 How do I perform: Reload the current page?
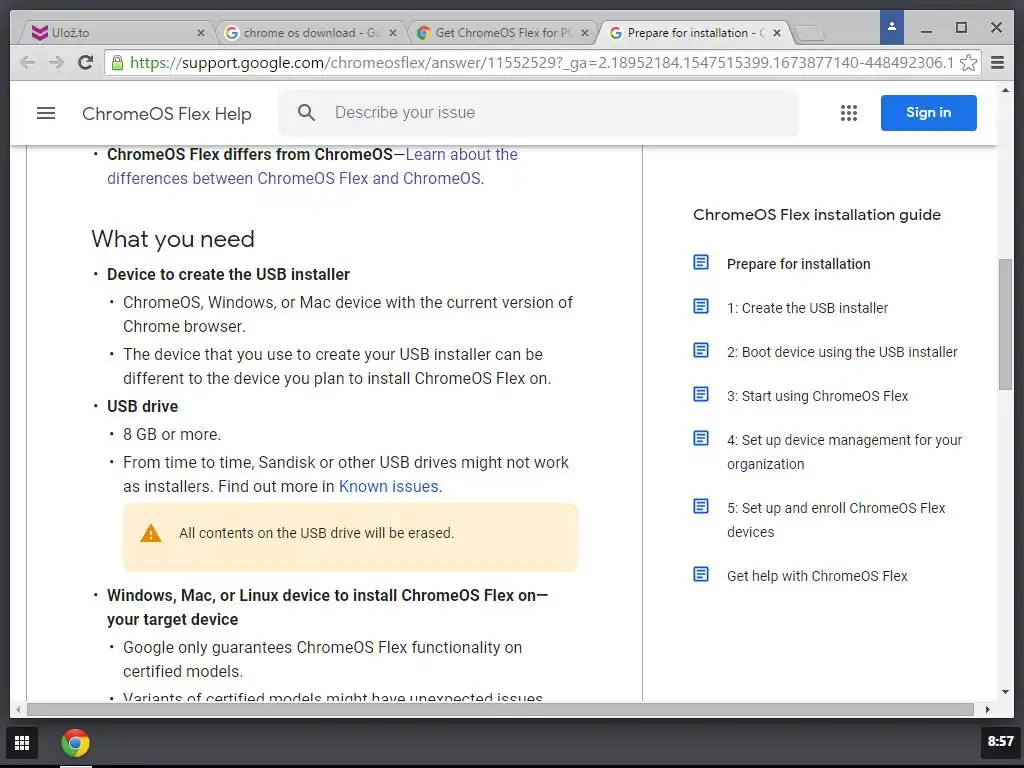(85, 63)
